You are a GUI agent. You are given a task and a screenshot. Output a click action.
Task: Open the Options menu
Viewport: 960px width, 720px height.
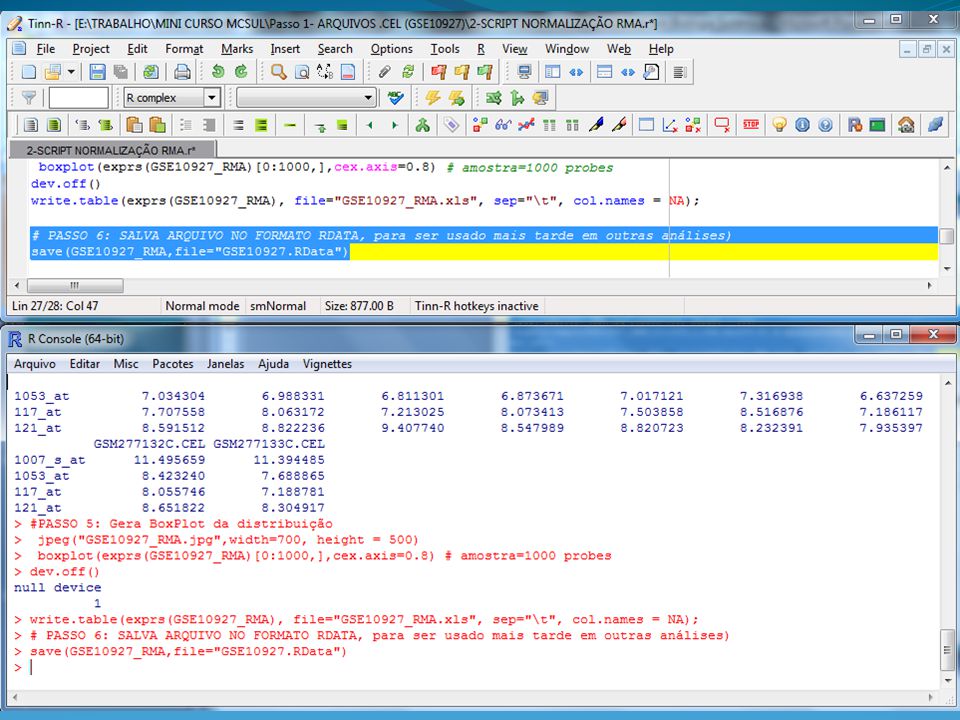391,49
